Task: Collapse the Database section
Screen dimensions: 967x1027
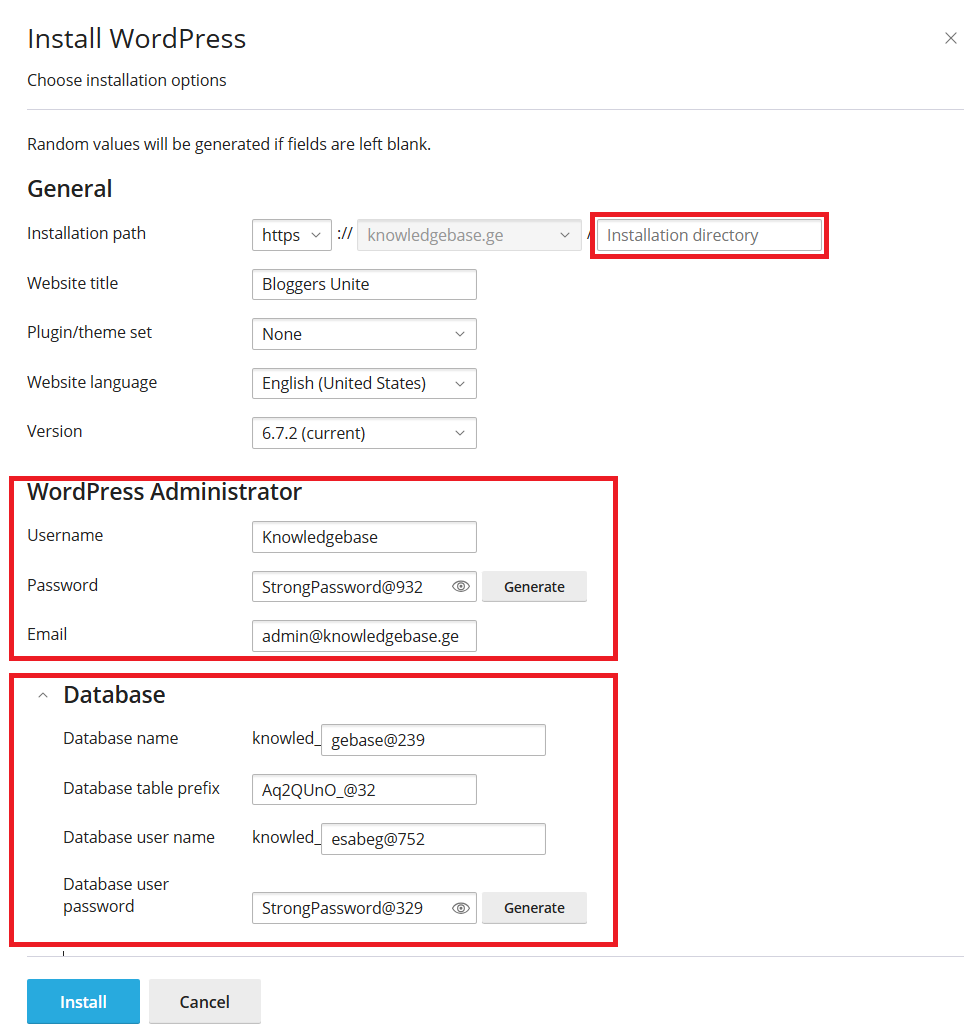Action: click(x=43, y=696)
